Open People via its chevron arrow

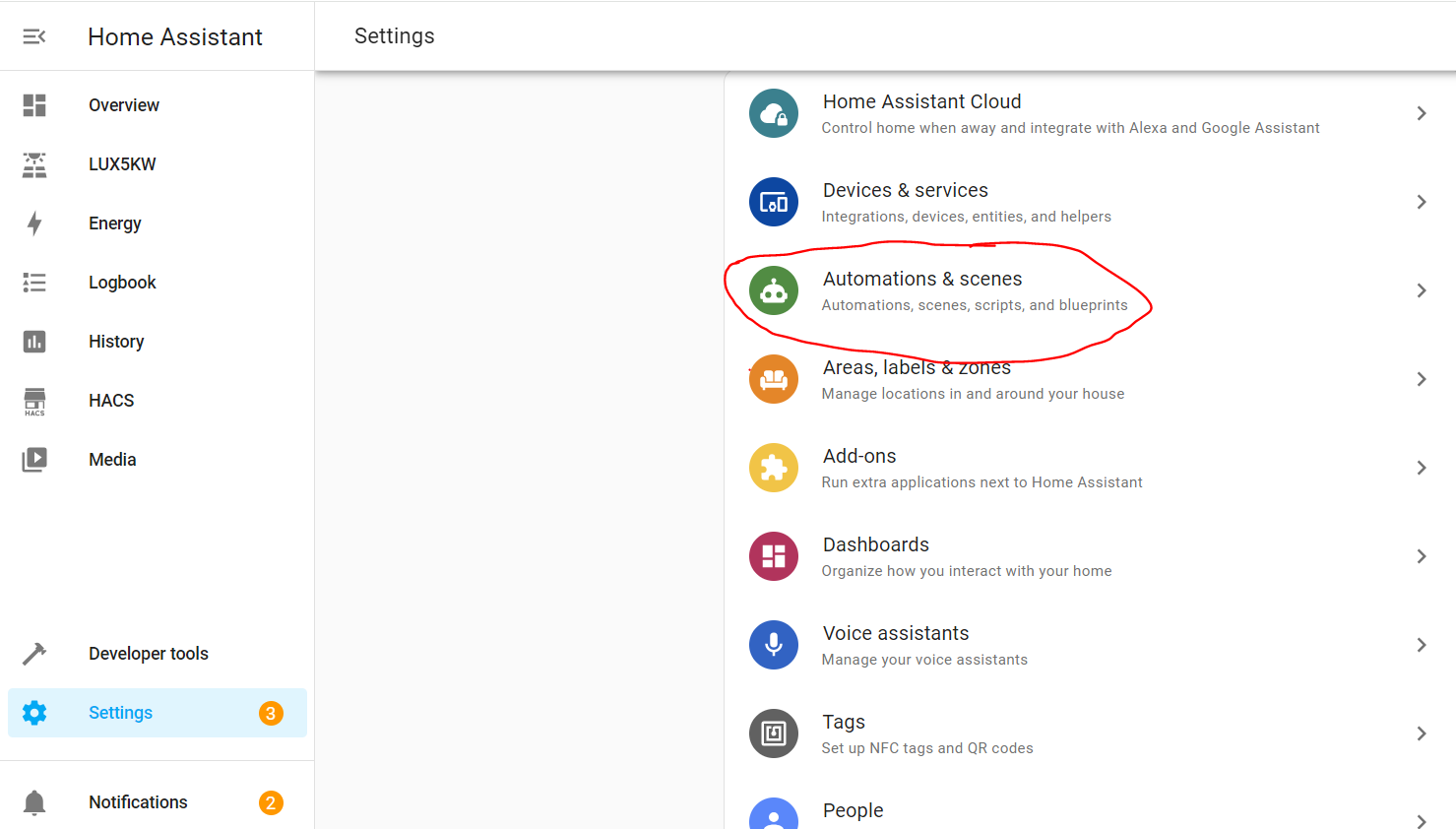coord(1422,821)
